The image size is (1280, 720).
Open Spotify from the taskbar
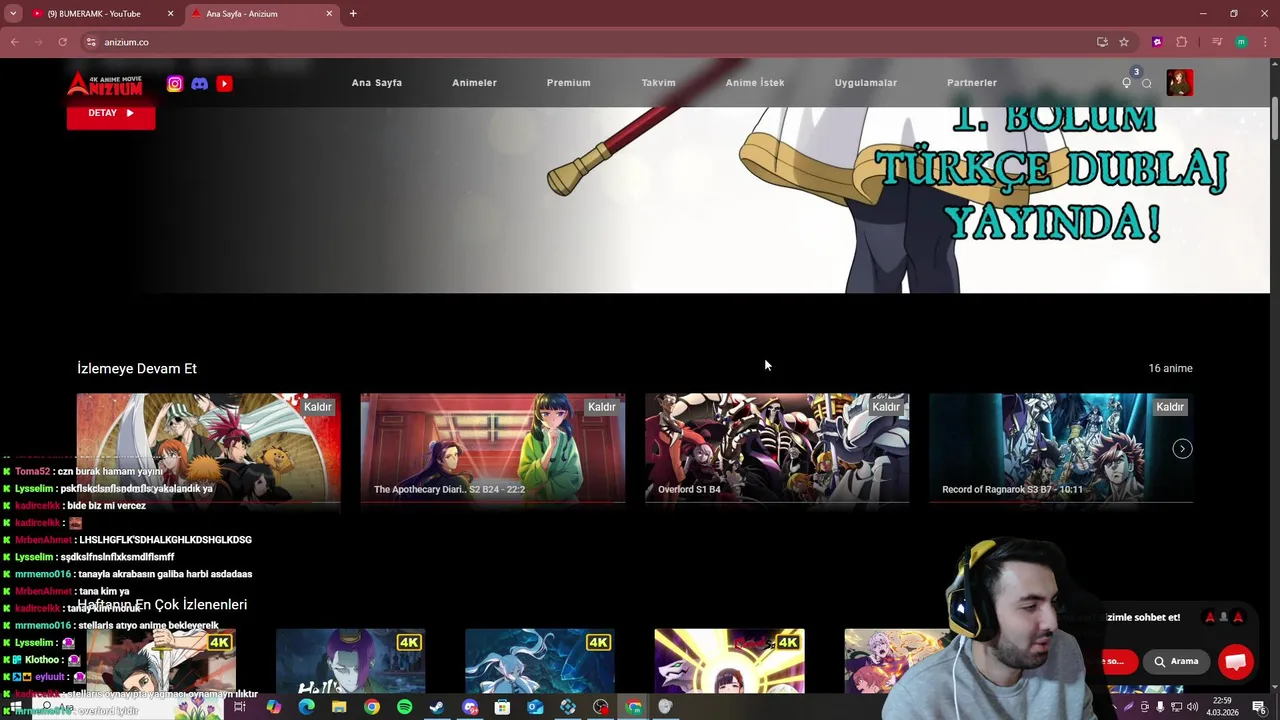point(404,707)
